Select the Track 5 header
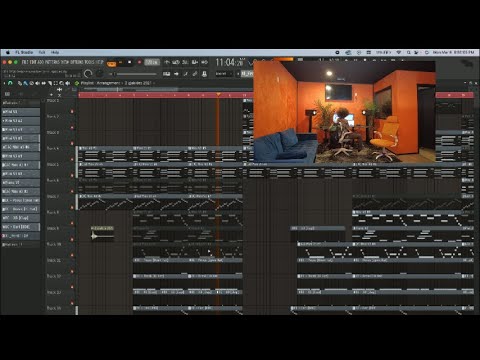Screen dimensions: 480x360 point(60,170)
